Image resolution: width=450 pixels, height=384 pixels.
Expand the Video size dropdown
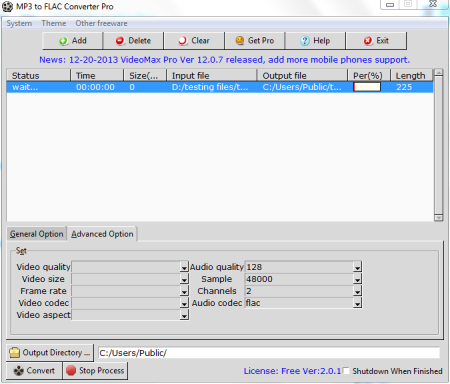pyautogui.click(x=184, y=279)
